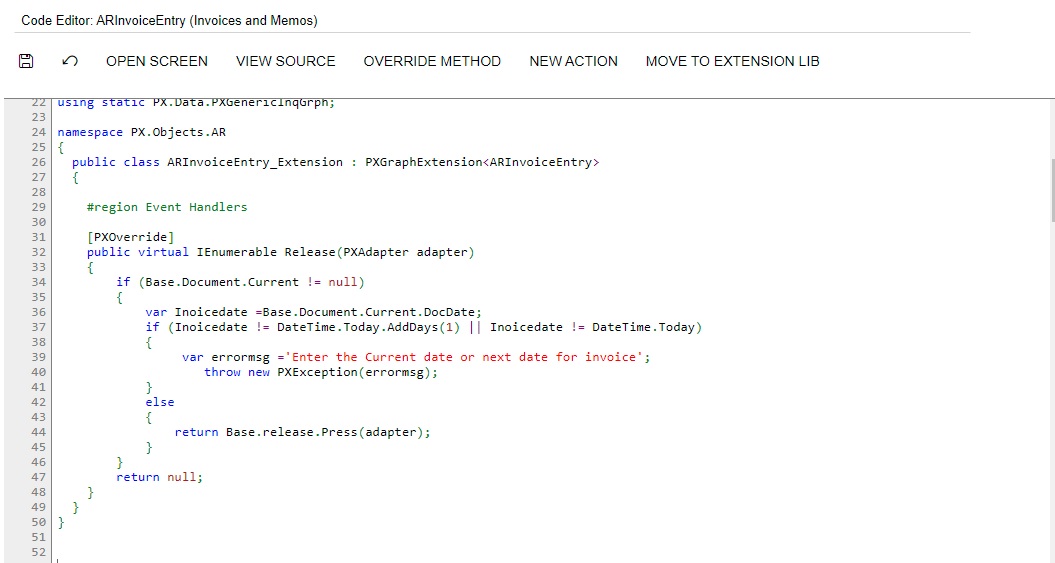Choose OVERRIDE METHOD toolbar item
1055x563 pixels.
[432, 61]
